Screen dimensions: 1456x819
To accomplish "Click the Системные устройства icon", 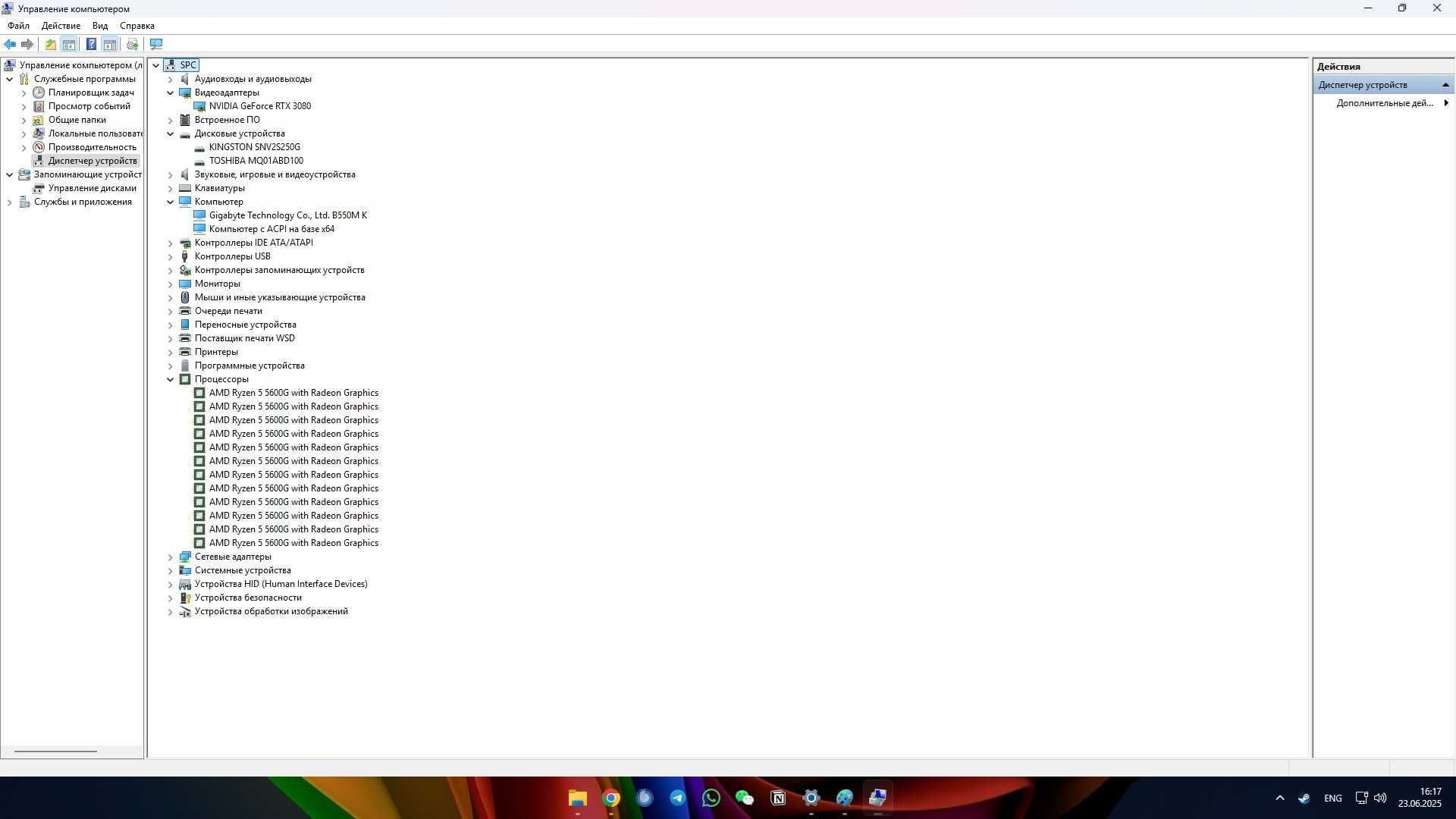I will [x=185, y=570].
